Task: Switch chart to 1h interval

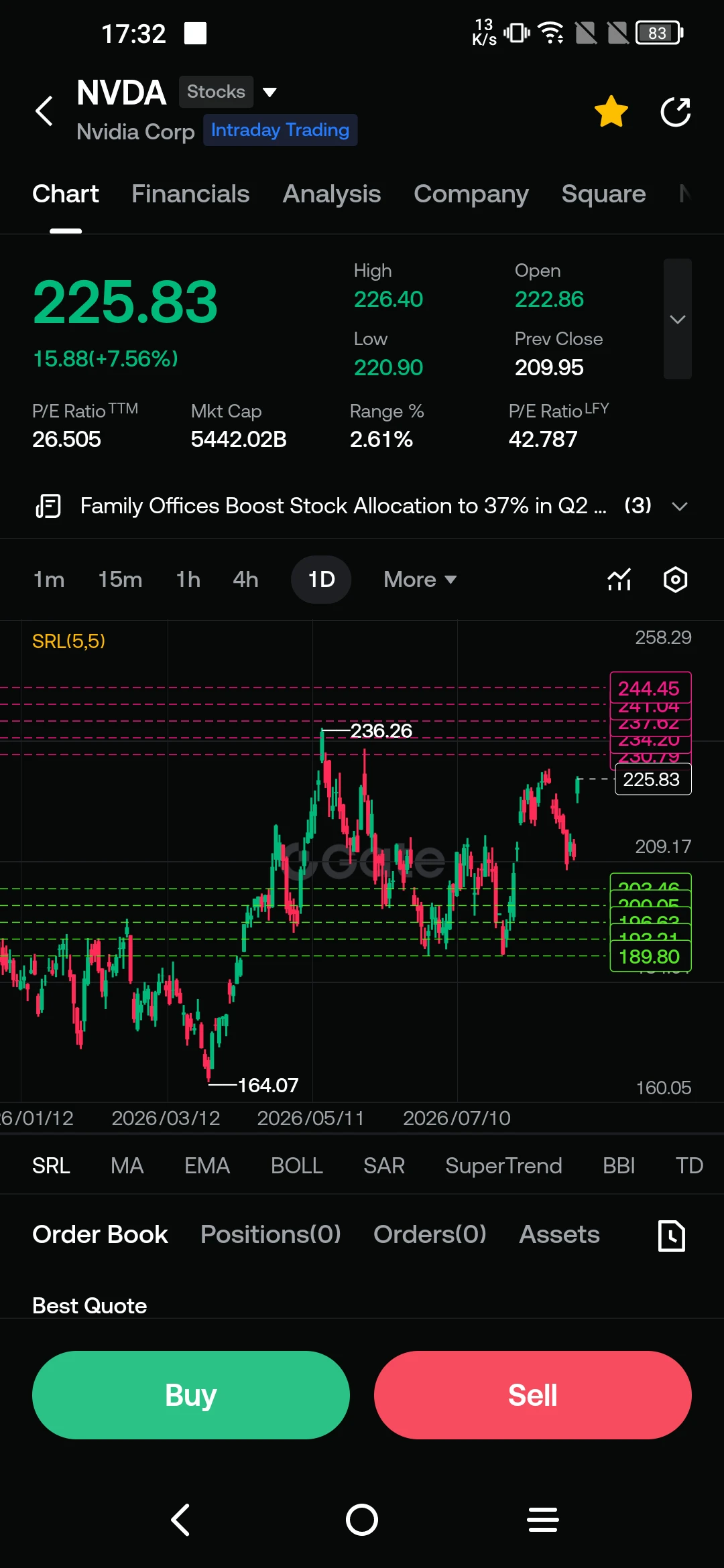Action: click(188, 580)
